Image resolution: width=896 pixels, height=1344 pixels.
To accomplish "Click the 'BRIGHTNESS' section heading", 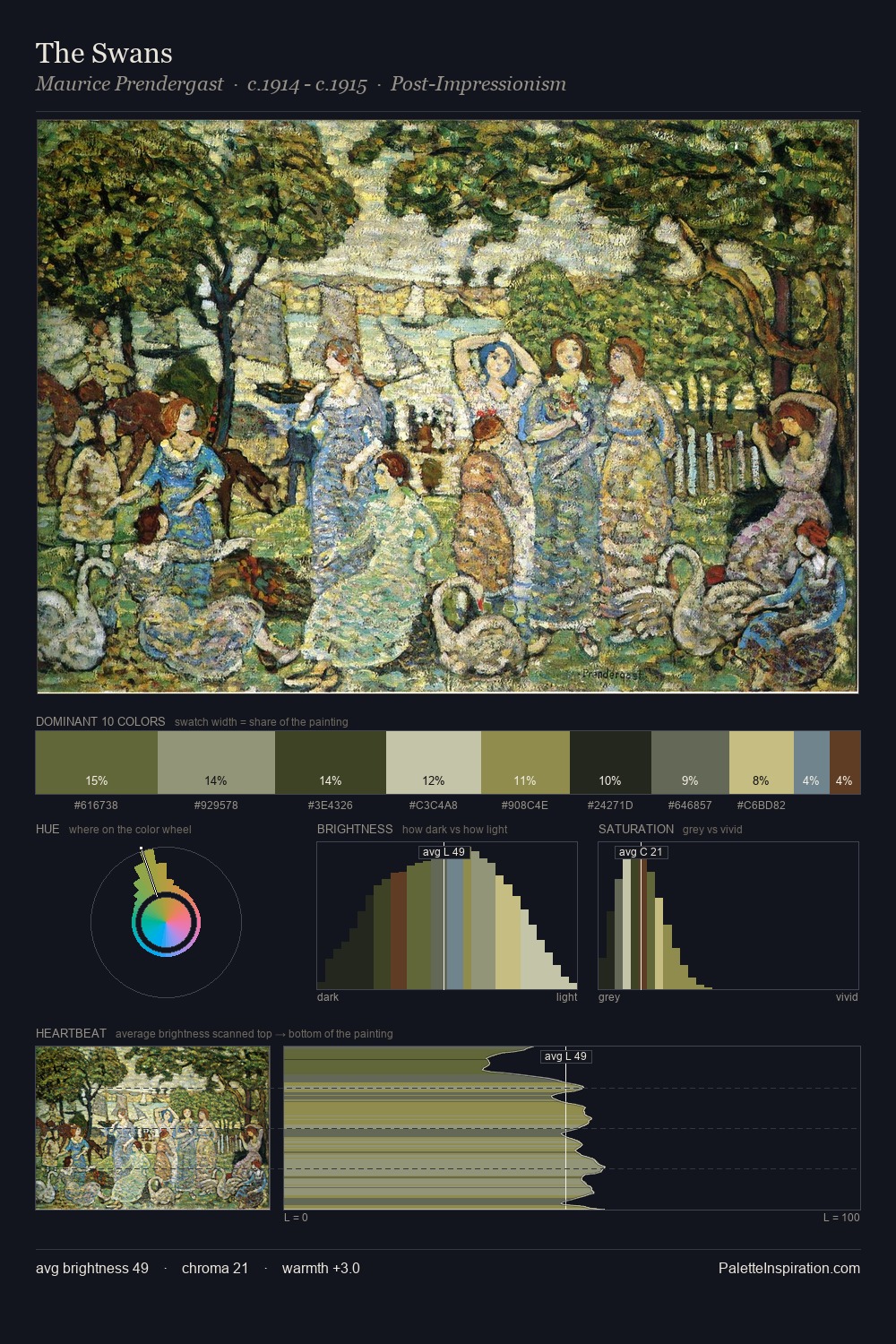I will pos(355,829).
